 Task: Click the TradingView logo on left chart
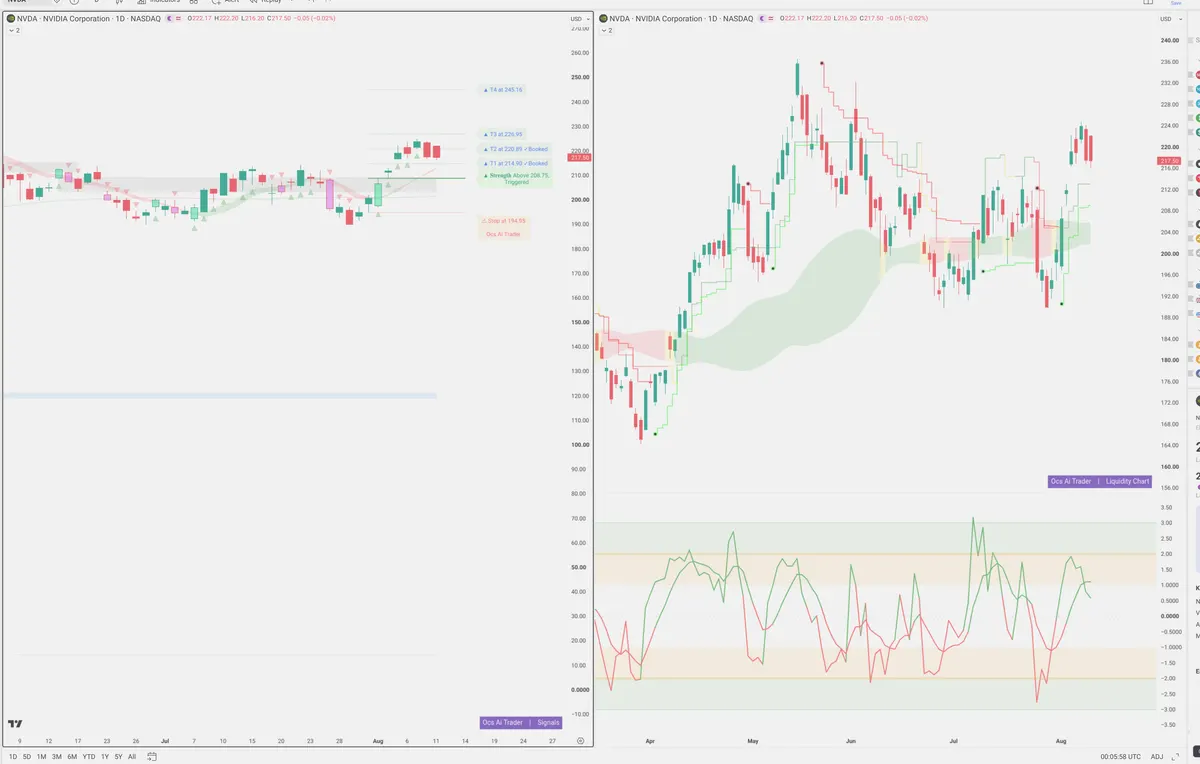(15, 724)
